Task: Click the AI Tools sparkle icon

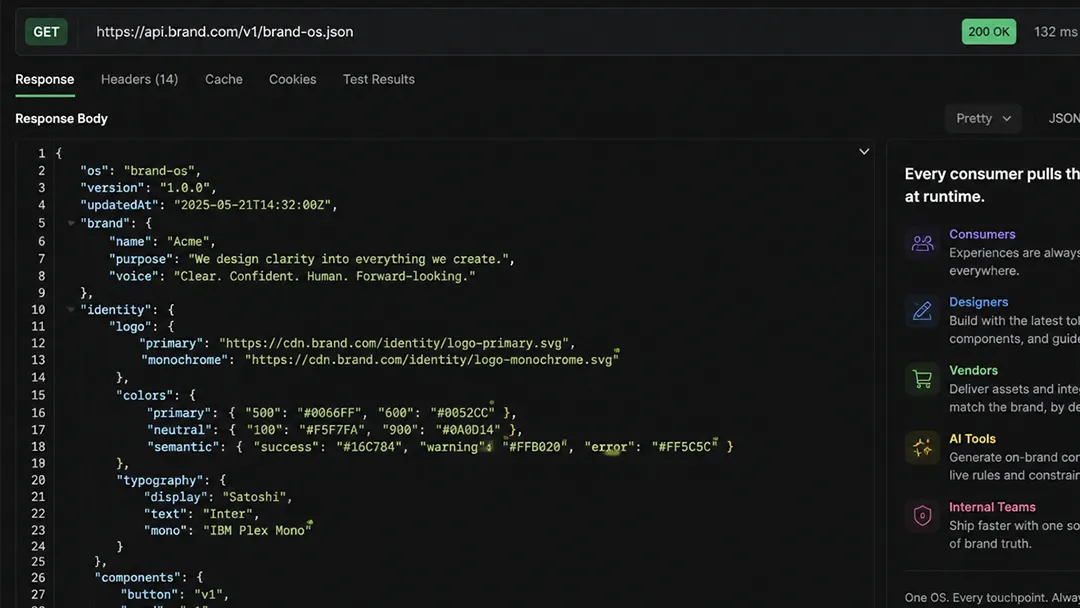Action: pyautogui.click(x=922, y=448)
